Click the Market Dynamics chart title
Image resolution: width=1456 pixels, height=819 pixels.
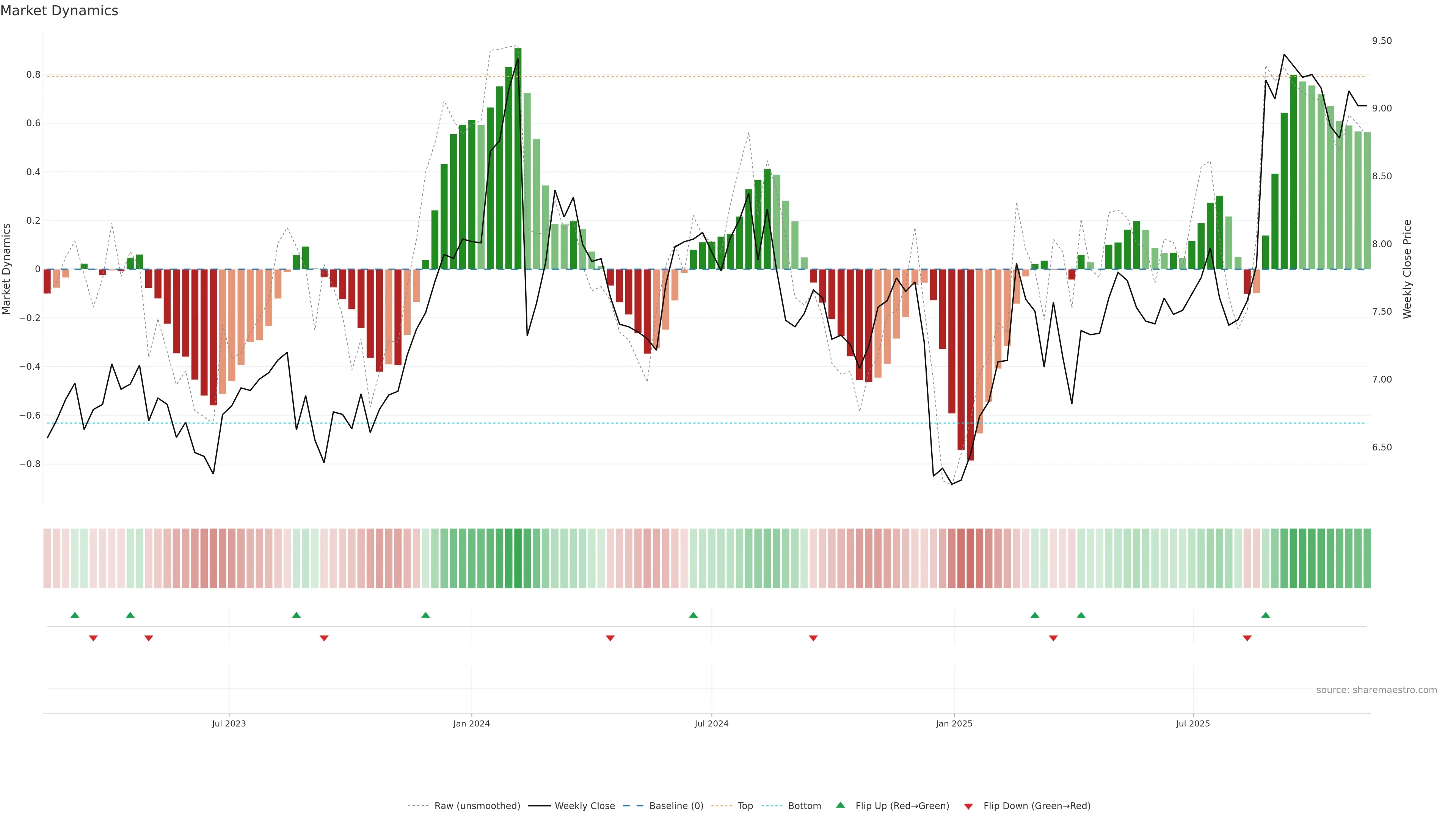point(60,11)
